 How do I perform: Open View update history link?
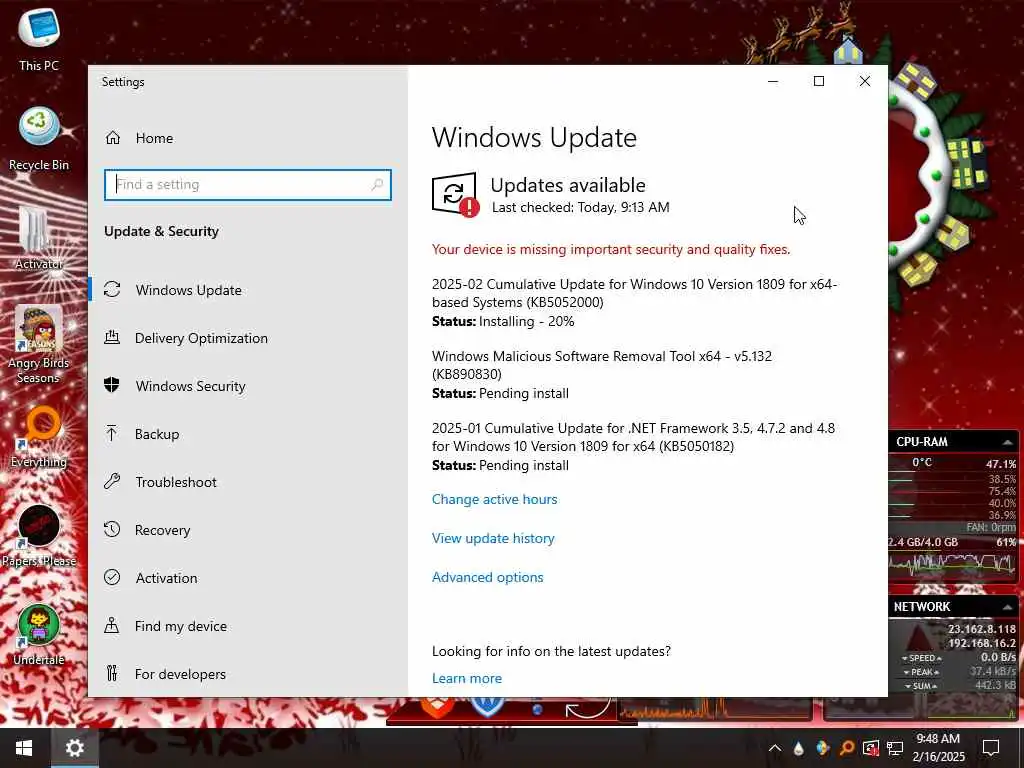(x=493, y=539)
